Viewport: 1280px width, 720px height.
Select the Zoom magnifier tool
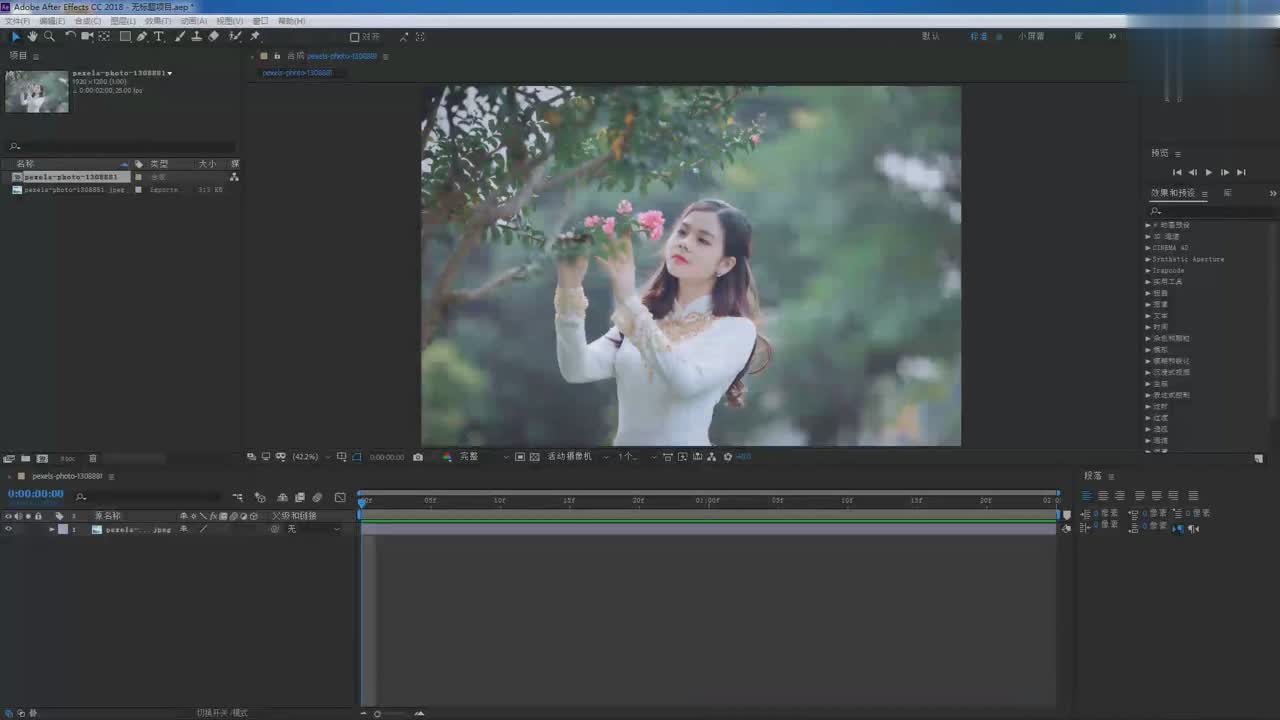49,36
